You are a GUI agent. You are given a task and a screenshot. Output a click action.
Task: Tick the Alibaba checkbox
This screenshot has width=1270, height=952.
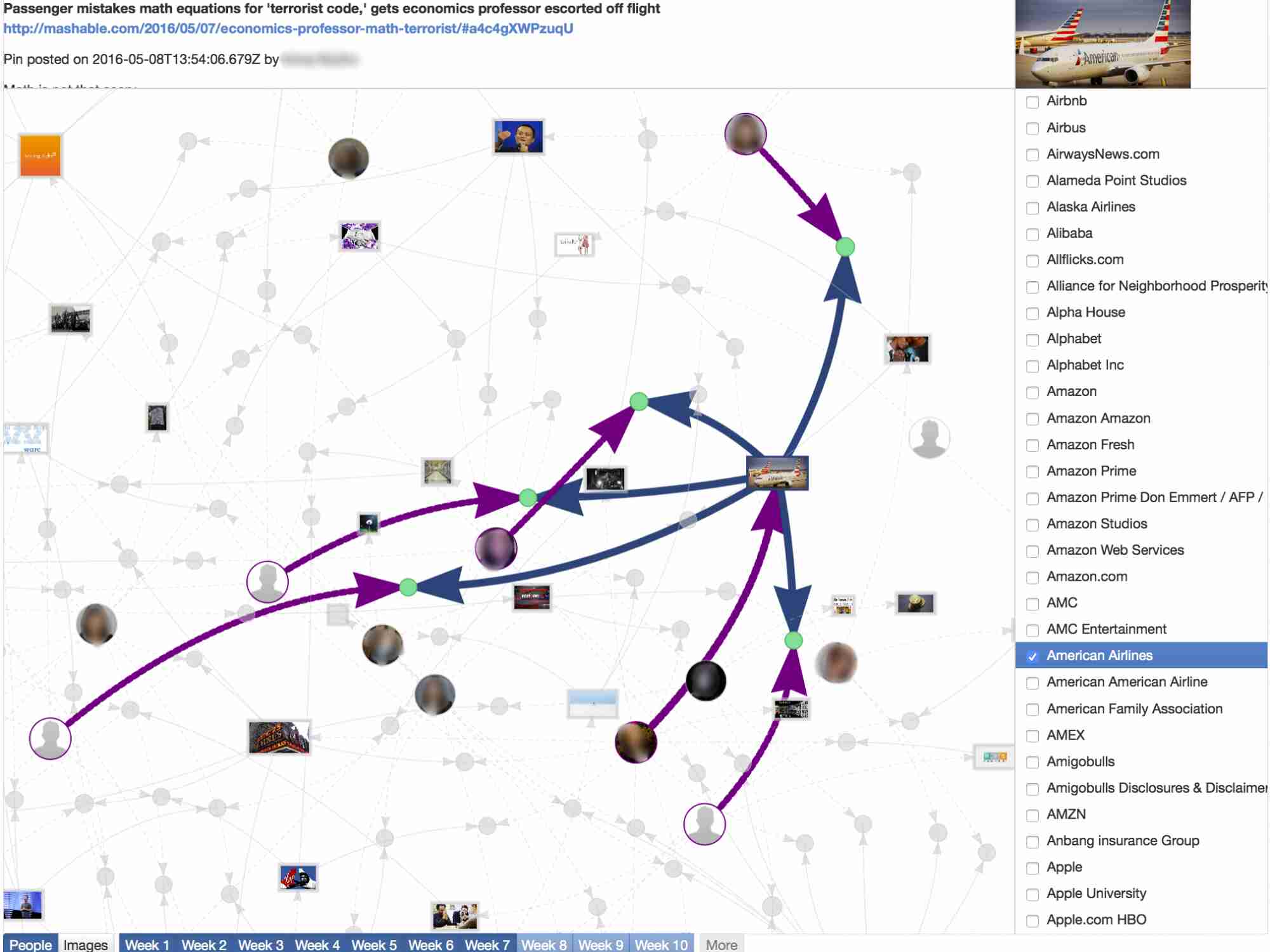pos(1033,234)
